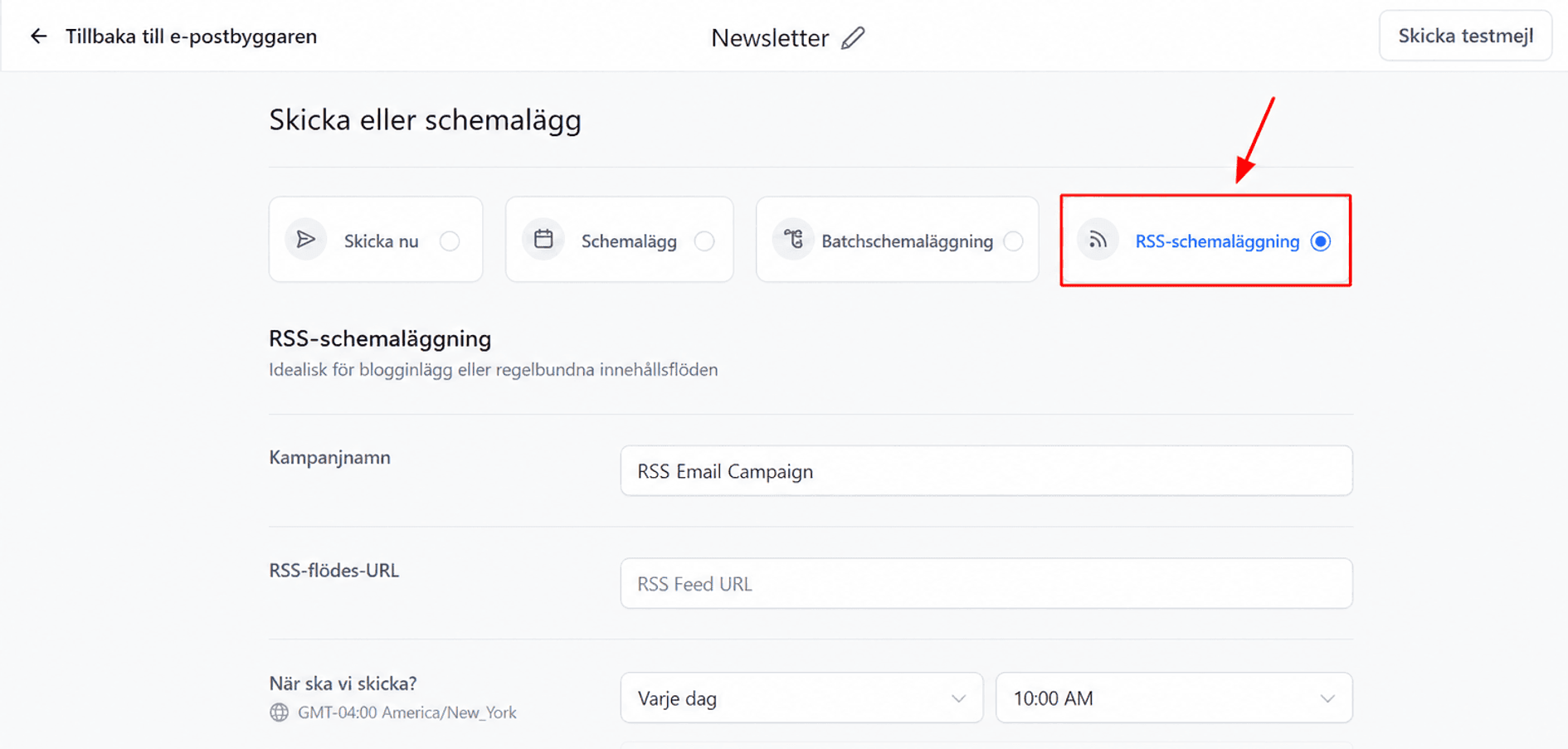Click the back arrow icon
This screenshot has height=749, width=1568.
point(38,36)
